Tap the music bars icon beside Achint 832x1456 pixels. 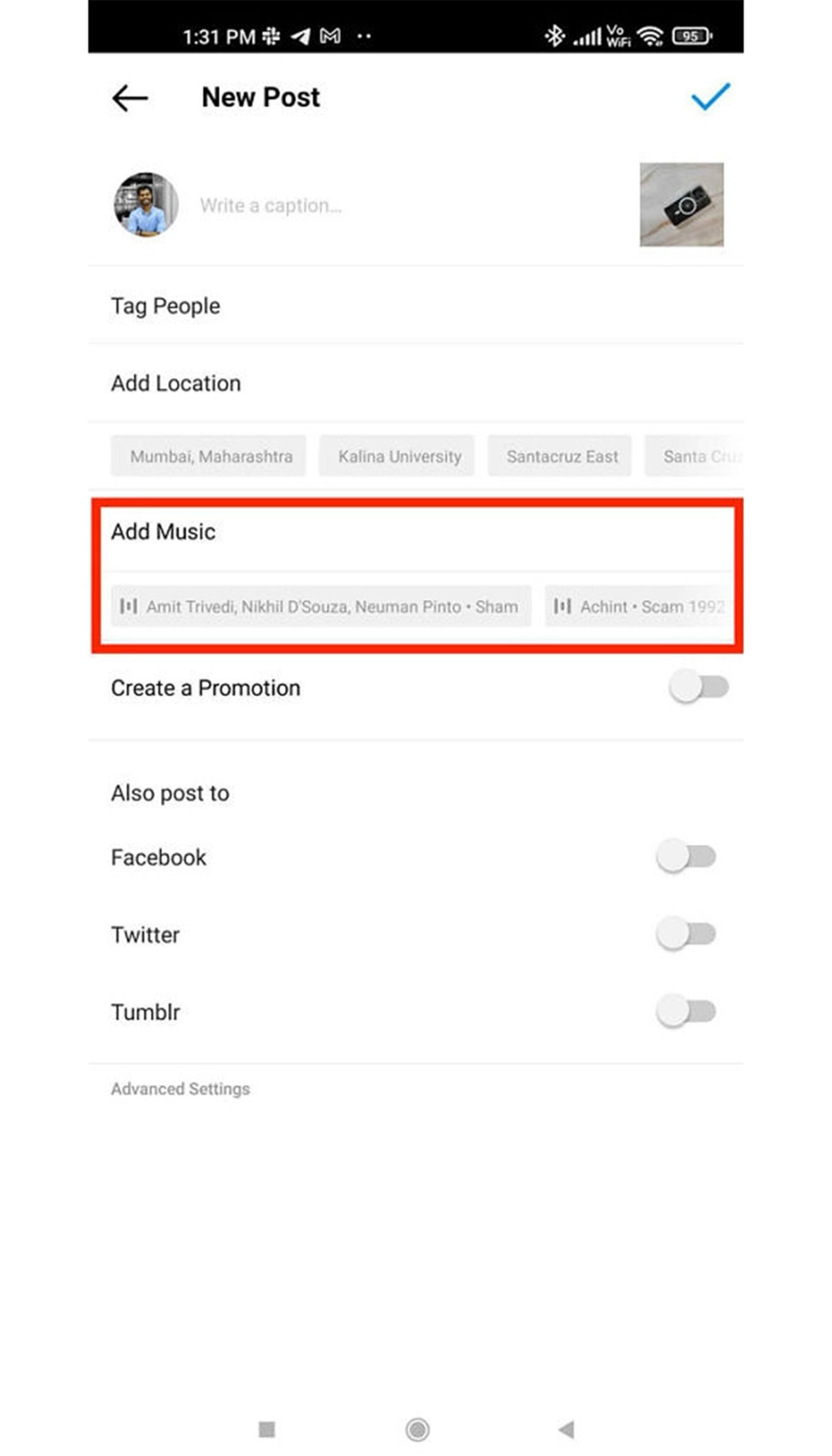562,606
